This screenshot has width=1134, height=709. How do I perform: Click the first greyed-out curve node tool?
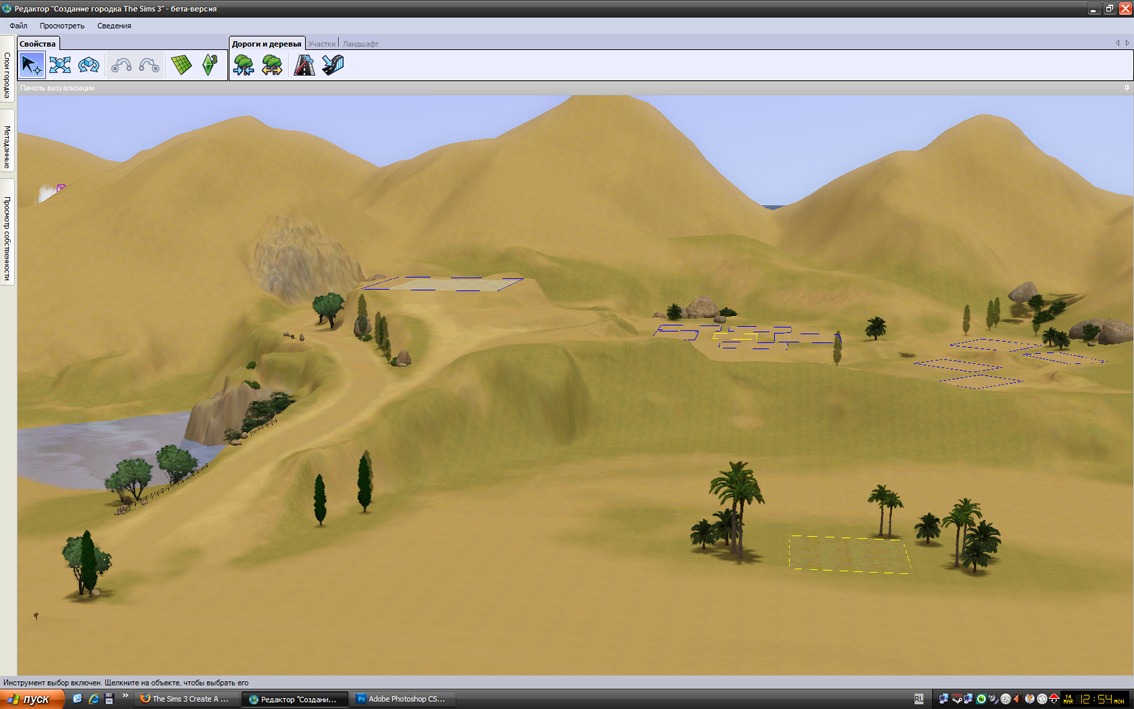[121, 65]
